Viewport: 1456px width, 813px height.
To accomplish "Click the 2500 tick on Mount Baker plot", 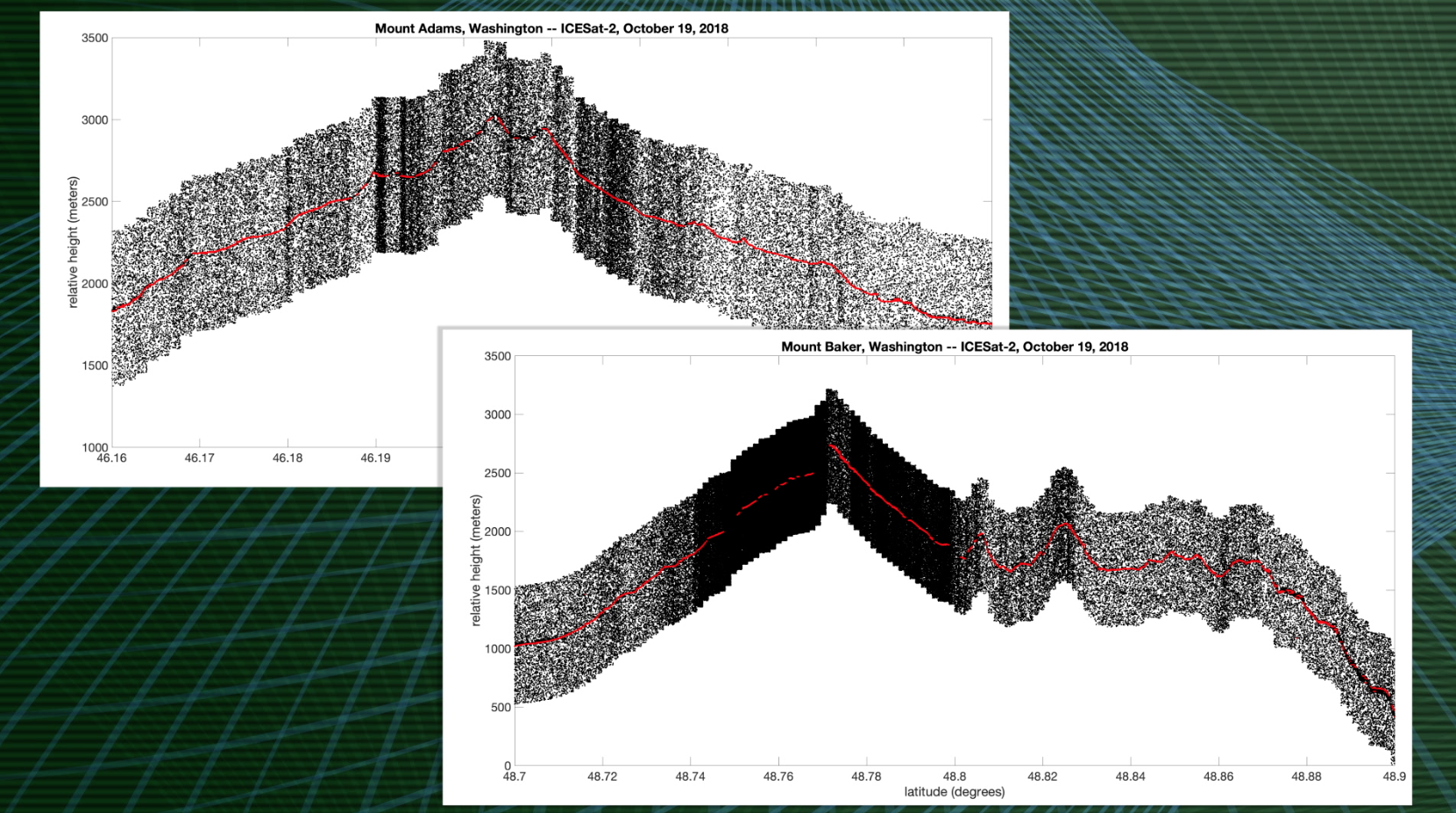I will 497,474.
